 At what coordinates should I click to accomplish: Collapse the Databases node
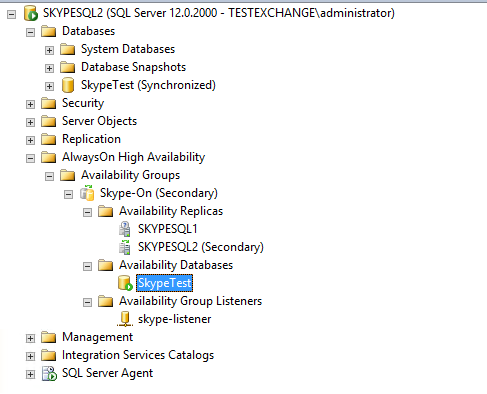[x=30, y=32]
